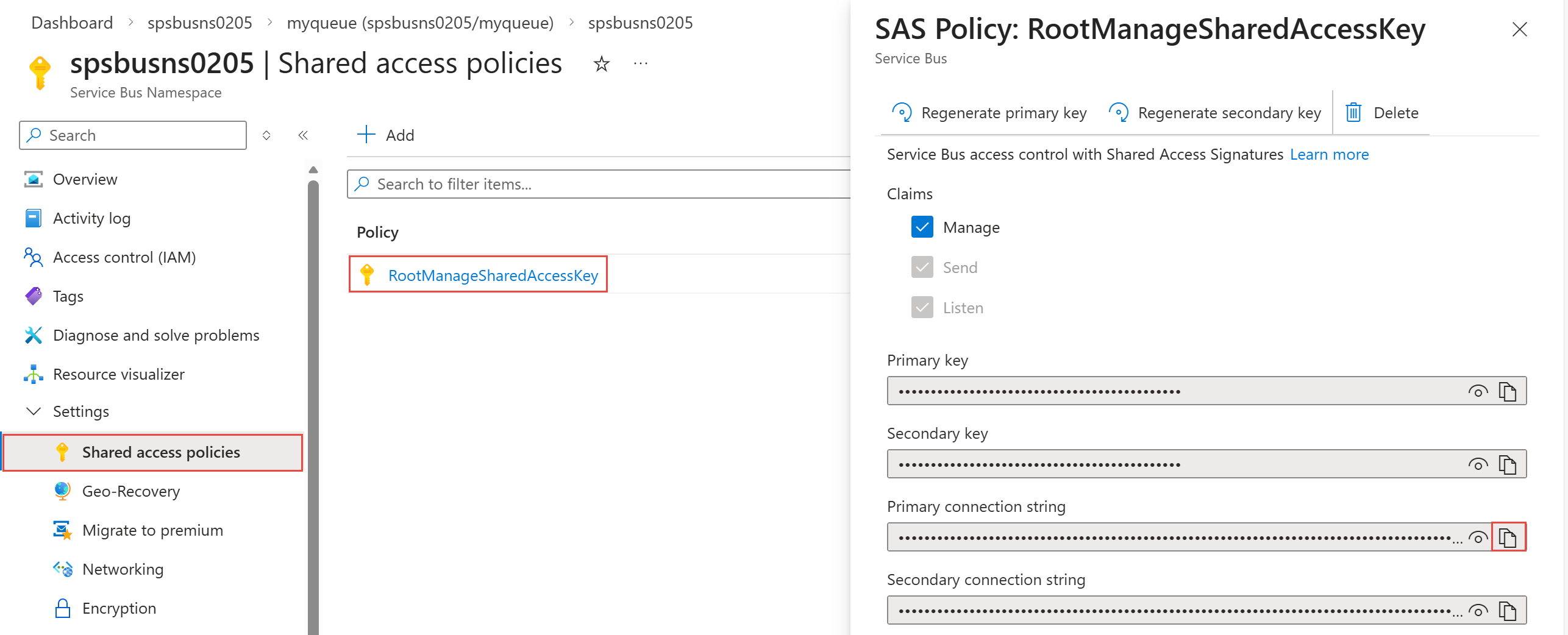The image size is (1568, 635).
Task: Open Geo-Recovery settings
Action: tap(131, 491)
